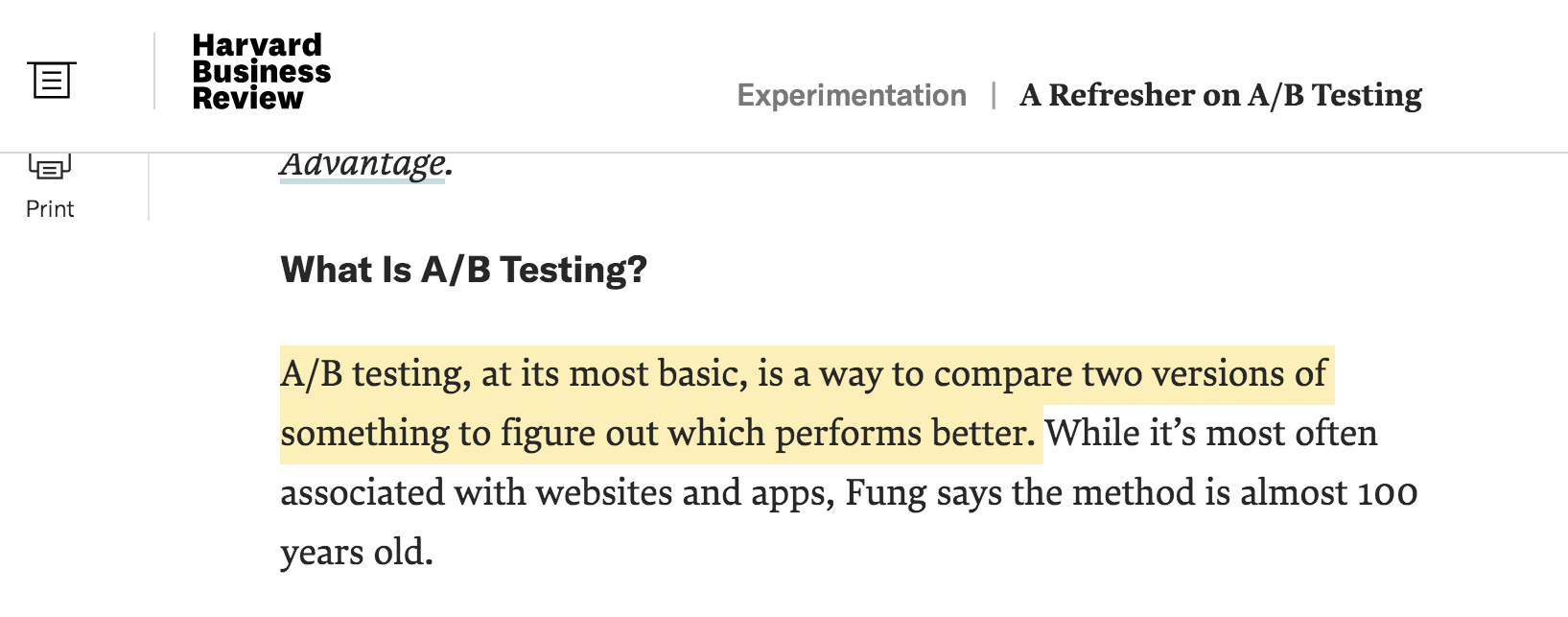Click the words "years old."

(357, 553)
